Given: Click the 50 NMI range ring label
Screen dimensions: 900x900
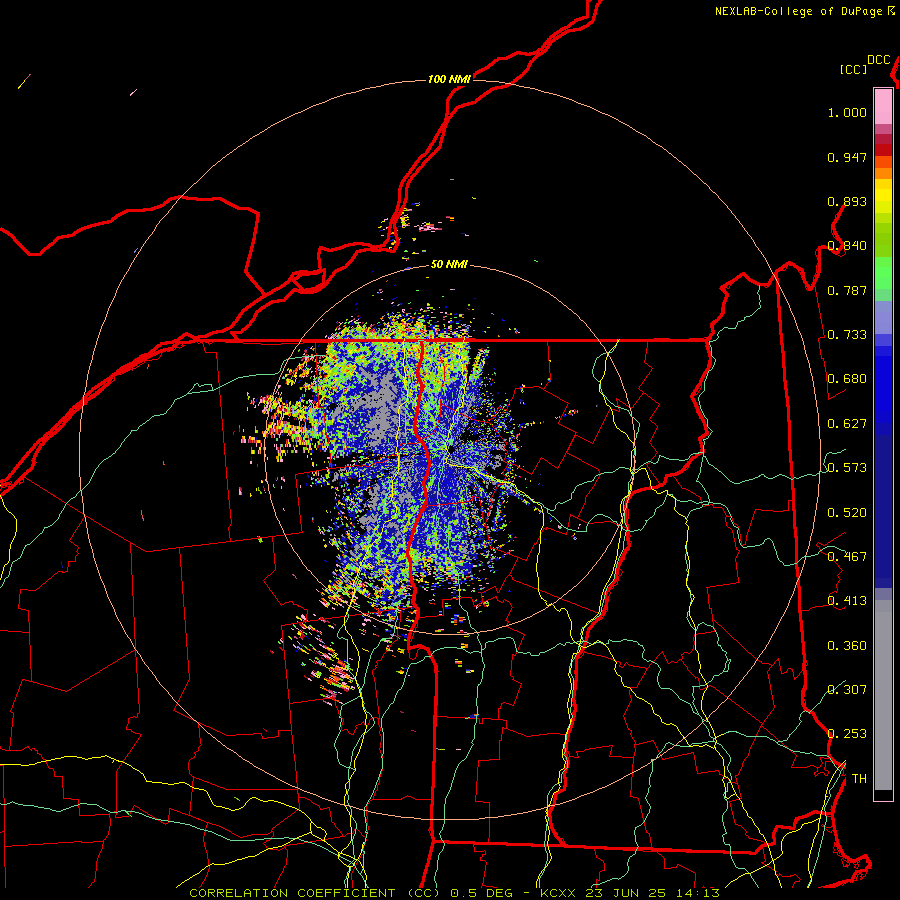Looking at the screenshot, I should coord(449,264).
